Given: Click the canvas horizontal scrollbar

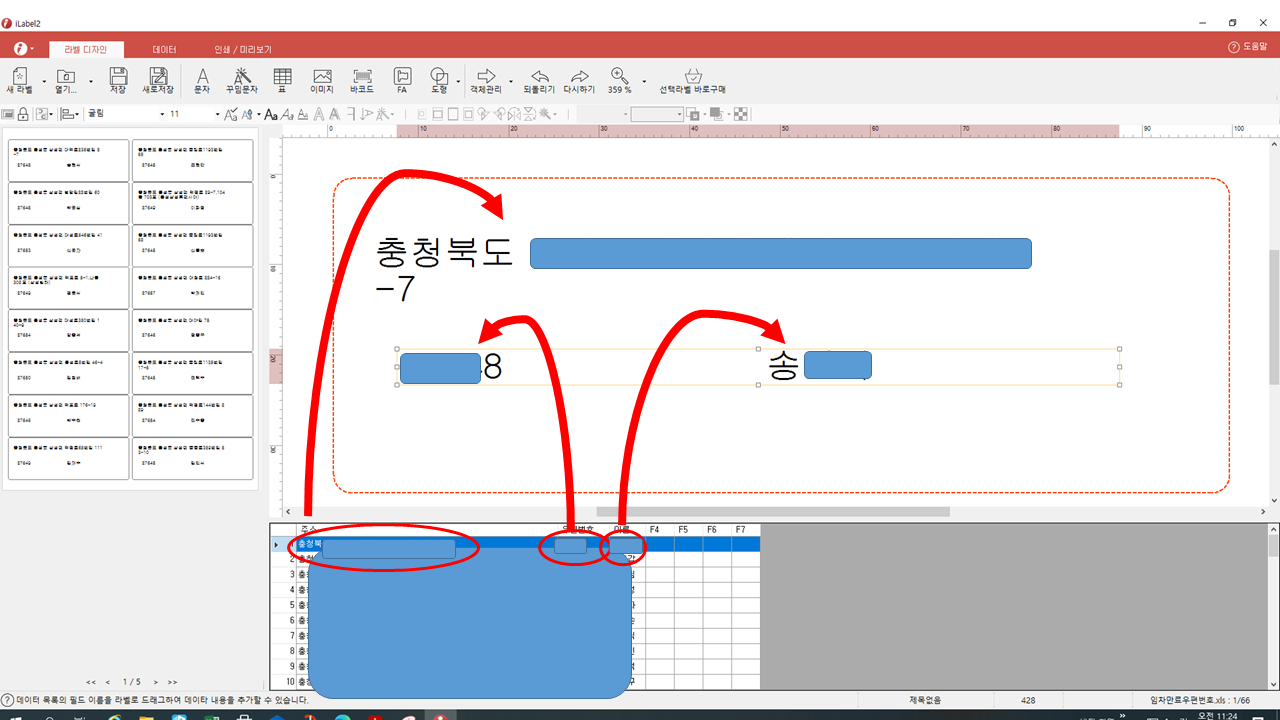Looking at the screenshot, I should pos(773,512).
